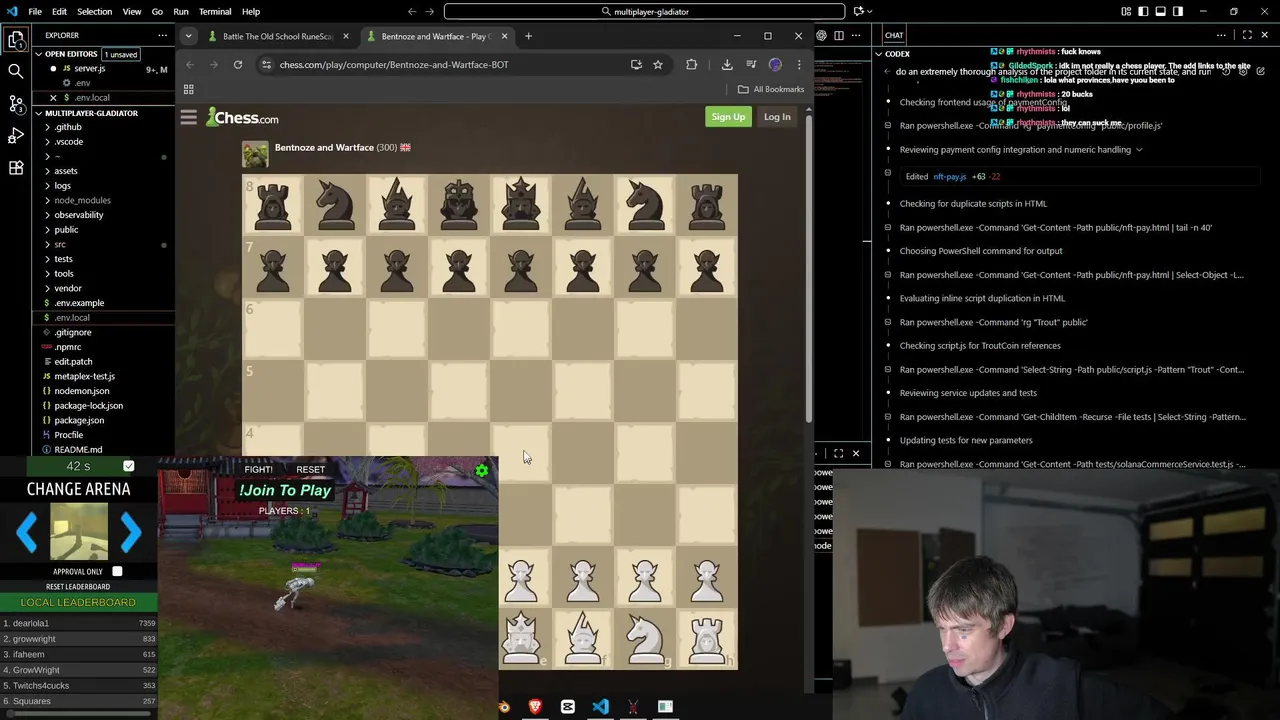Open All Bookmarks folder

[x=771, y=89]
